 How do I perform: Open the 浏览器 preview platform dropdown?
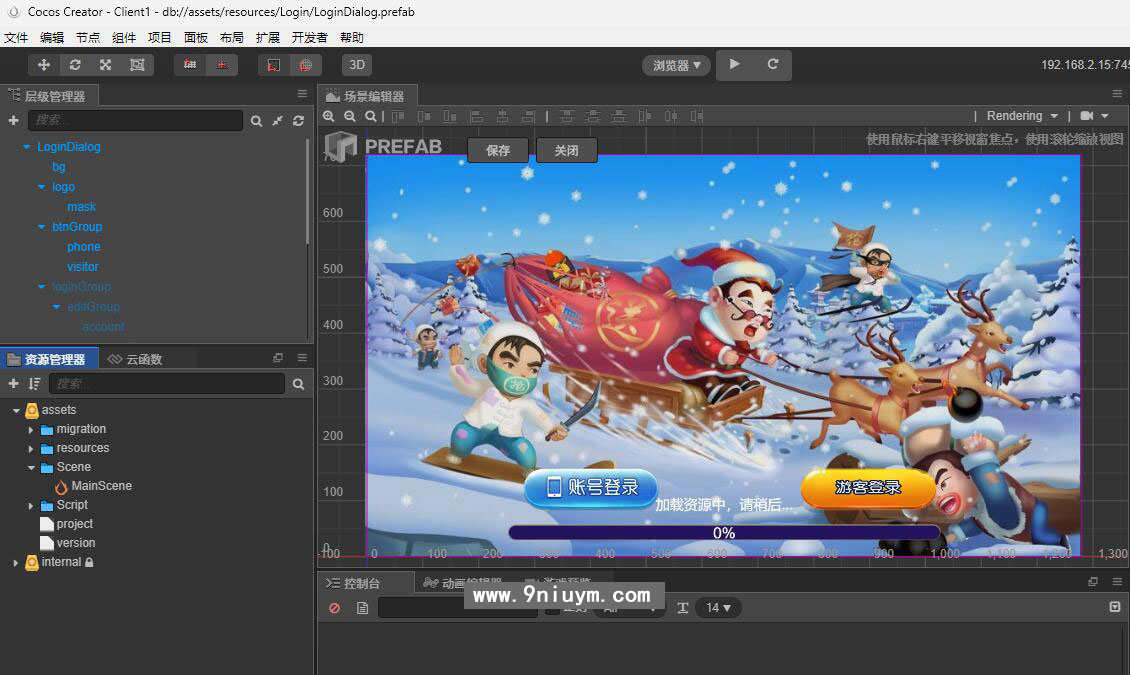tap(676, 65)
